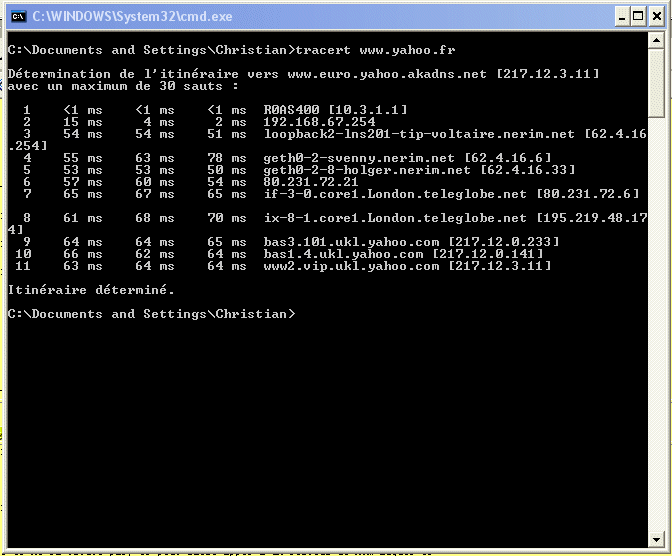The height and width of the screenshot is (556, 672).
Task: Click hop 6 address 80.231.72.21
Action: pos(311,182)
